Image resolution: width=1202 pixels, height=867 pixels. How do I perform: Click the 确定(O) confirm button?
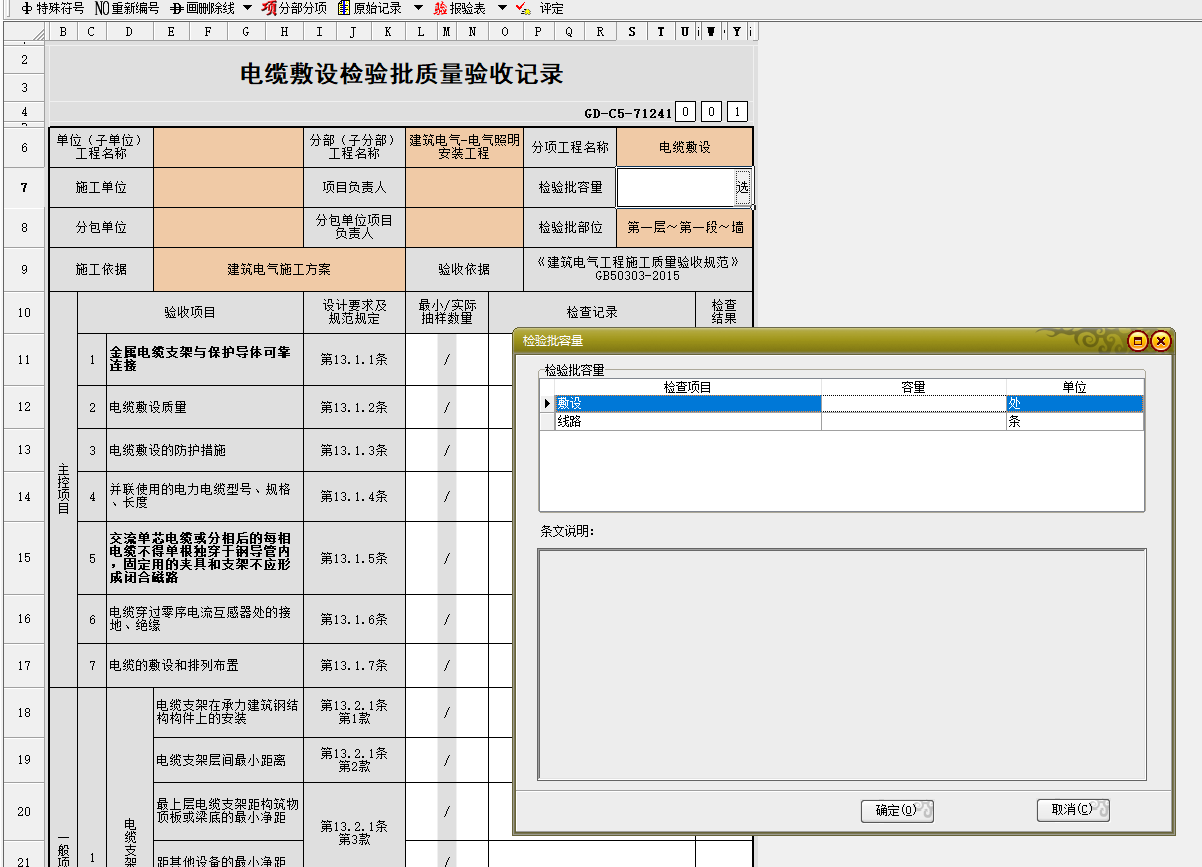point(896,810)
